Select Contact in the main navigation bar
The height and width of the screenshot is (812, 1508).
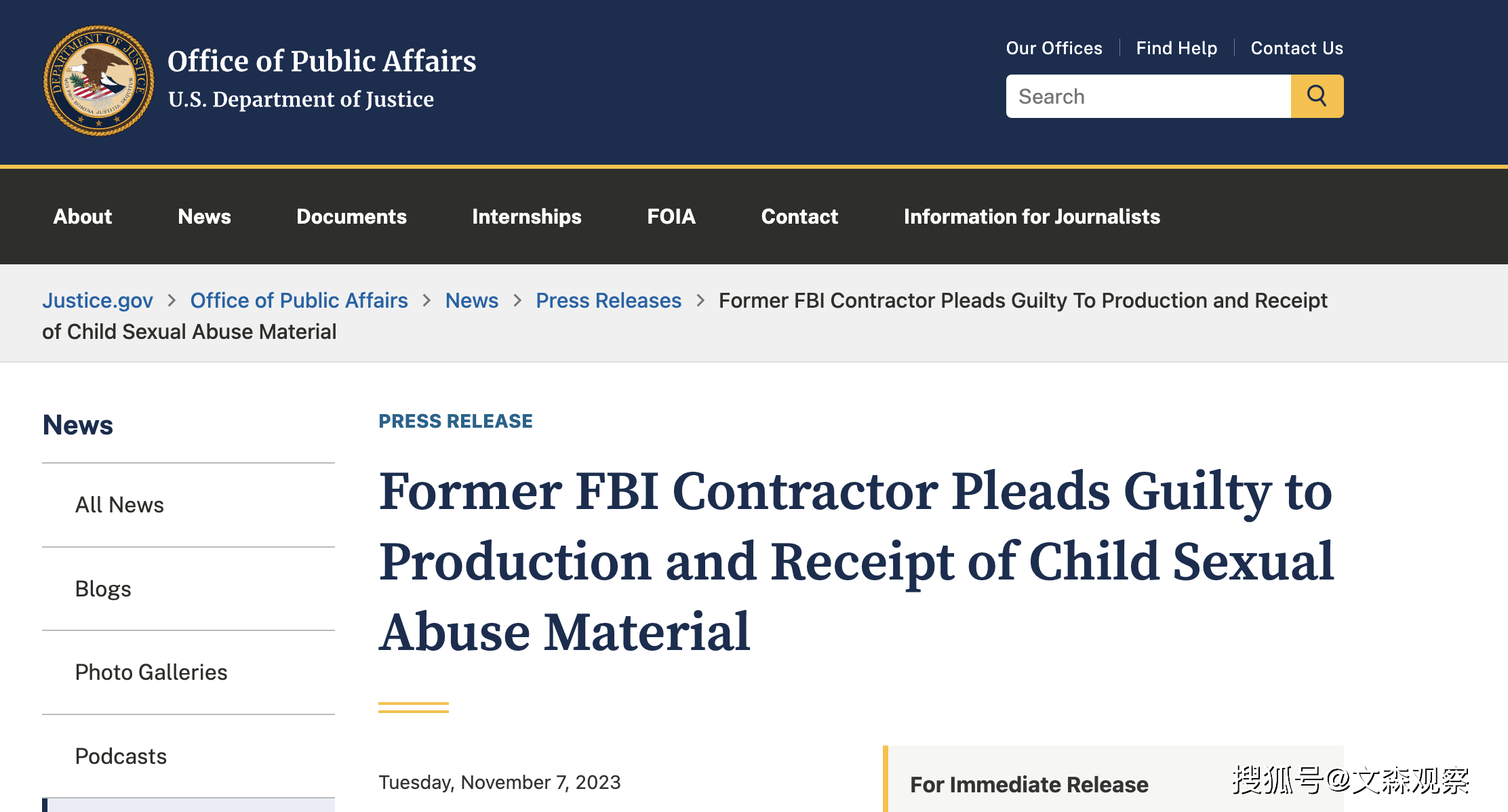[799, 216]
